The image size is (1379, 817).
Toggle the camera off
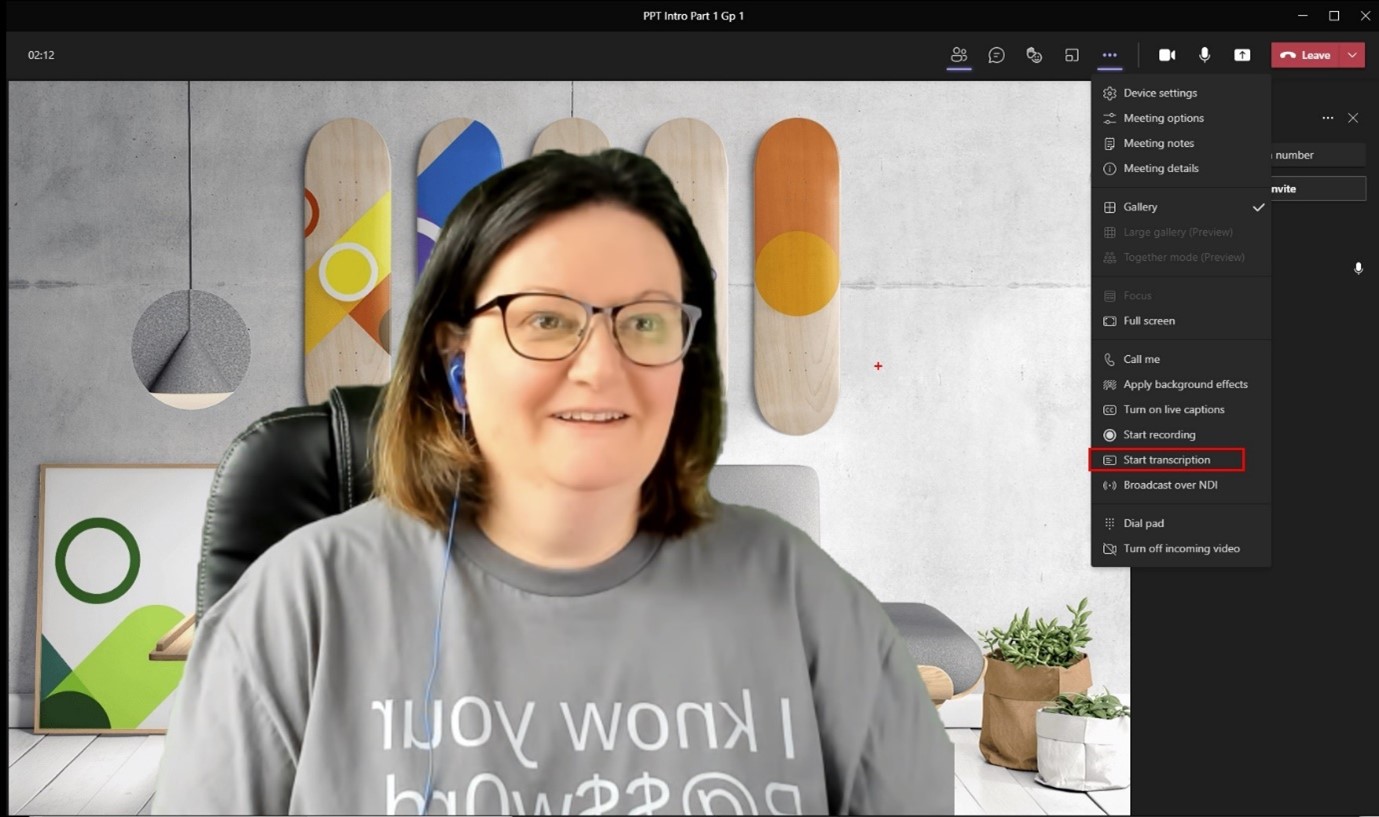tap(1167, 55)
